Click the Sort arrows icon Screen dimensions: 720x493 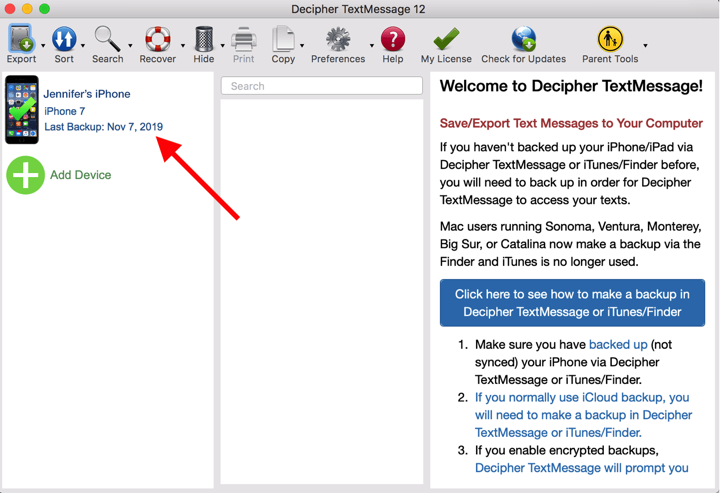pyautogui.click(x=64, y=40)
